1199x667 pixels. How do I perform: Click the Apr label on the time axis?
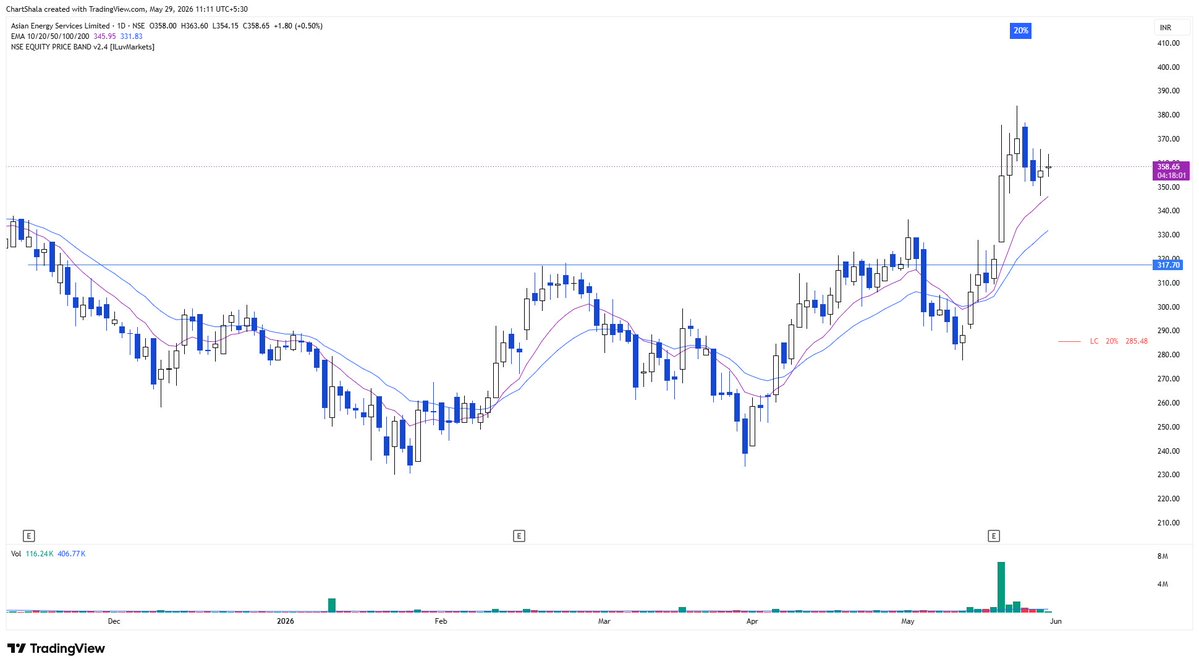[x=752, y=622]
